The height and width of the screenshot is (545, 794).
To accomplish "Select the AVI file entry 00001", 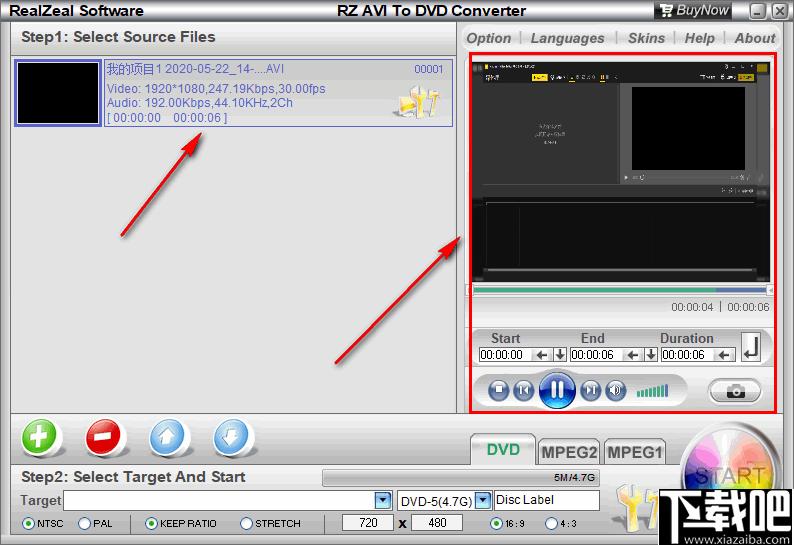I will click(x=279, y=93).
